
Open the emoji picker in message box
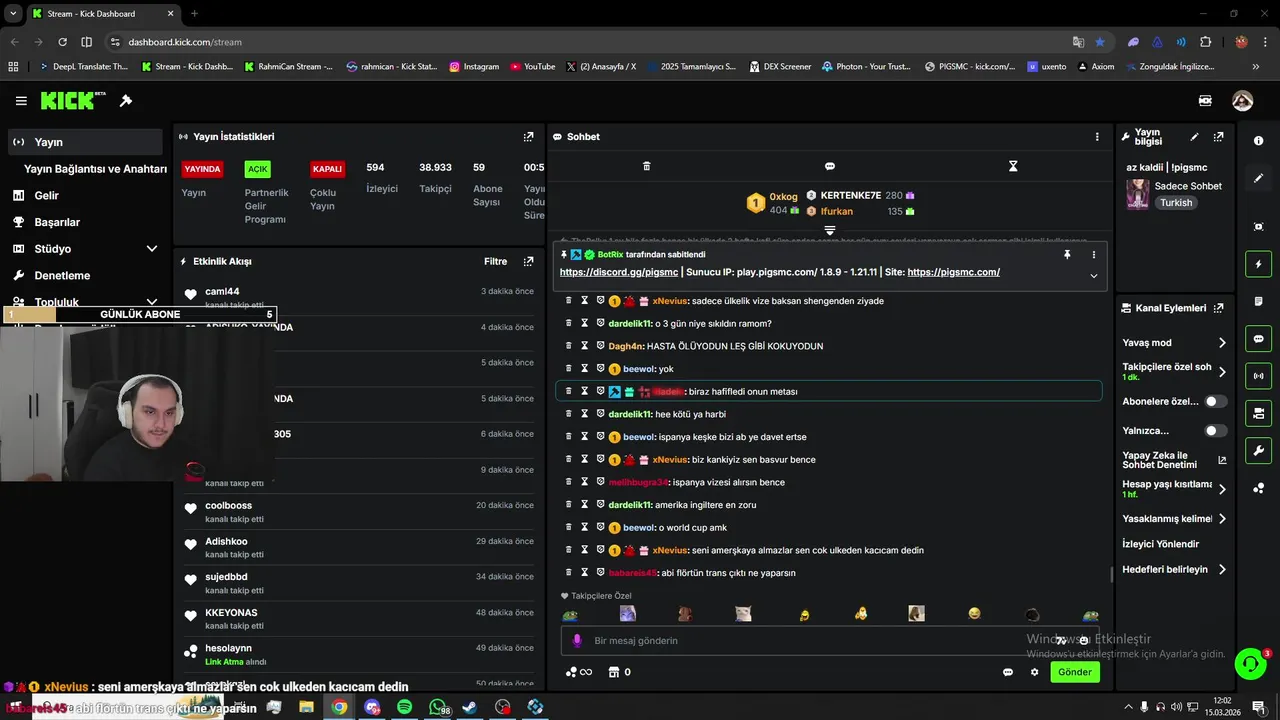point(1084,640)
